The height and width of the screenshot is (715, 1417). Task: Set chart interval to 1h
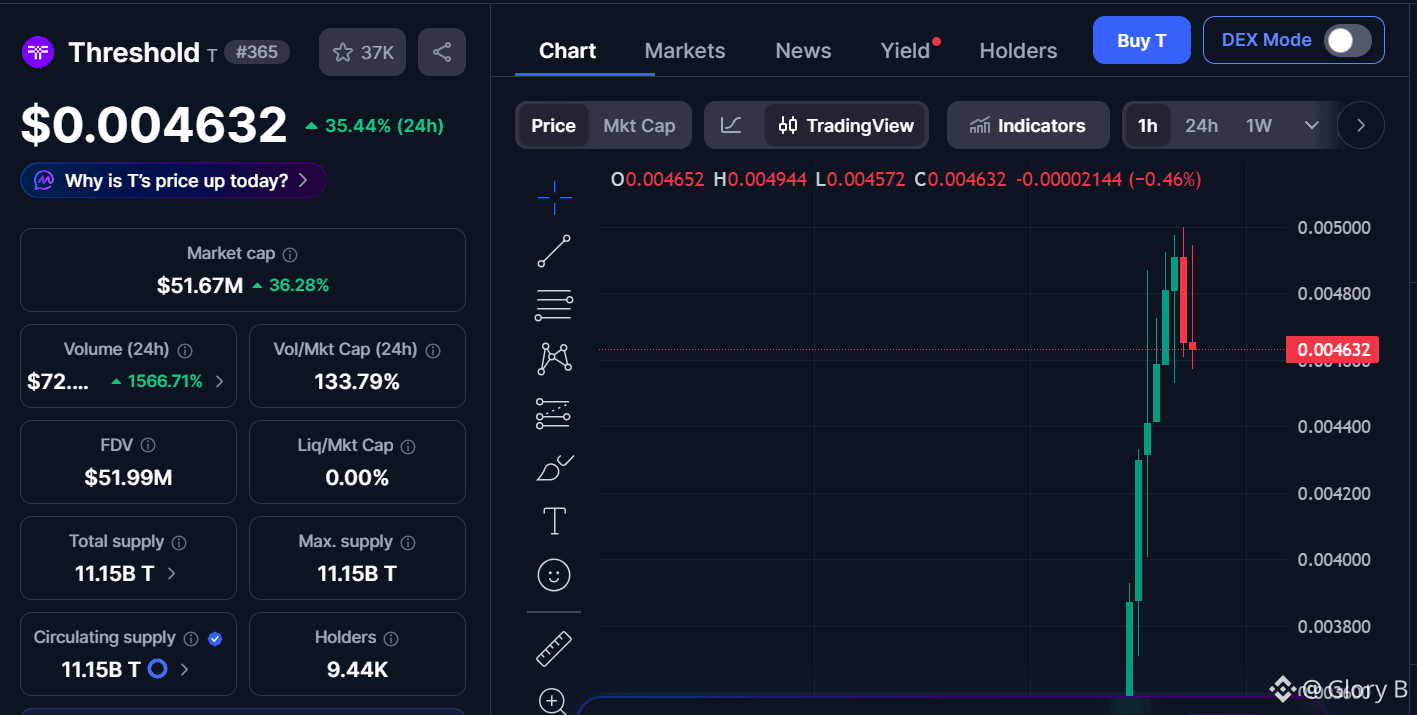click(x=1147, y=125)
